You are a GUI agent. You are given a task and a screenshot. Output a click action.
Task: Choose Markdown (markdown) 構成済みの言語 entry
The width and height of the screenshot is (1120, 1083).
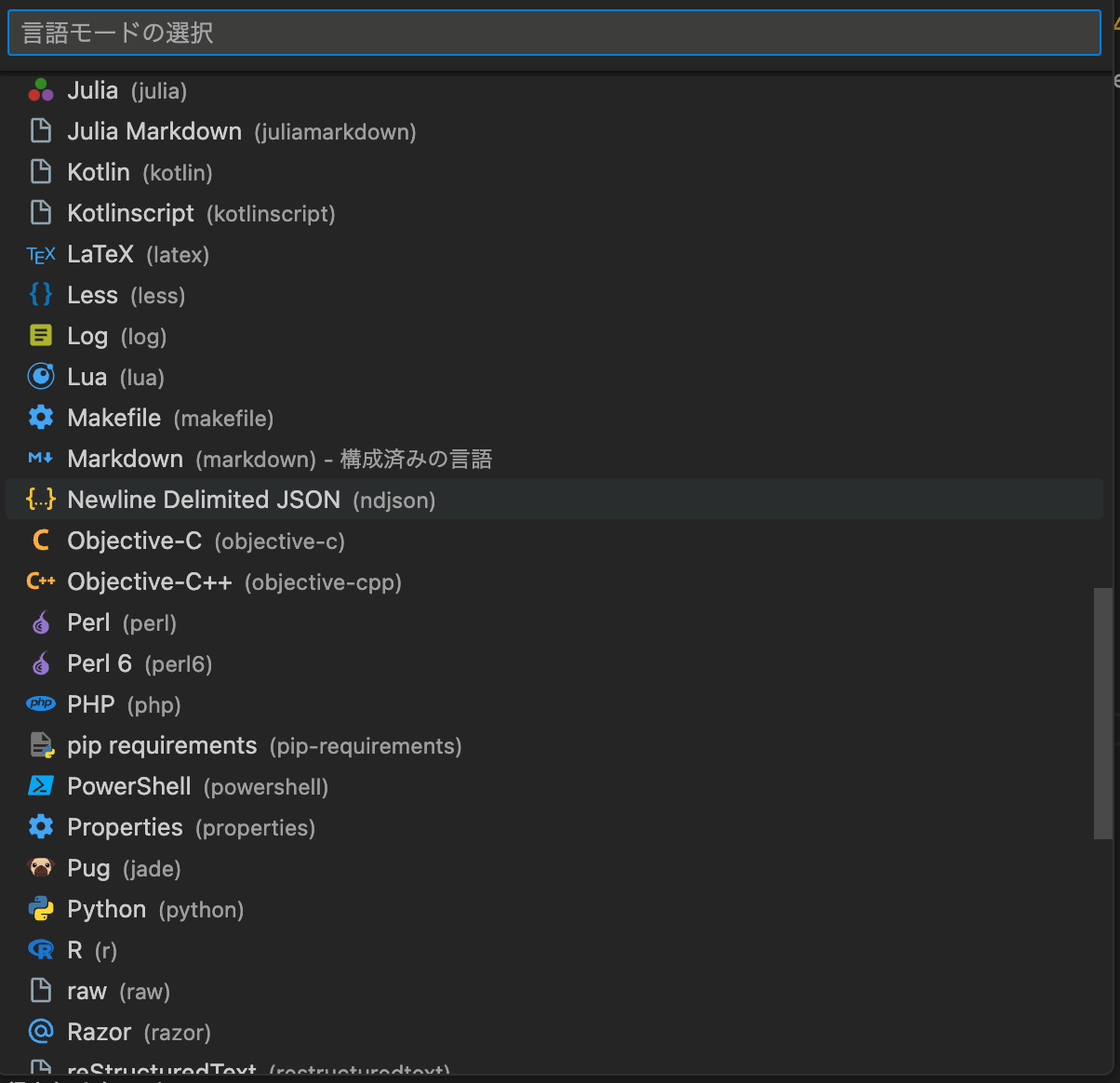[x=554, y=459]
